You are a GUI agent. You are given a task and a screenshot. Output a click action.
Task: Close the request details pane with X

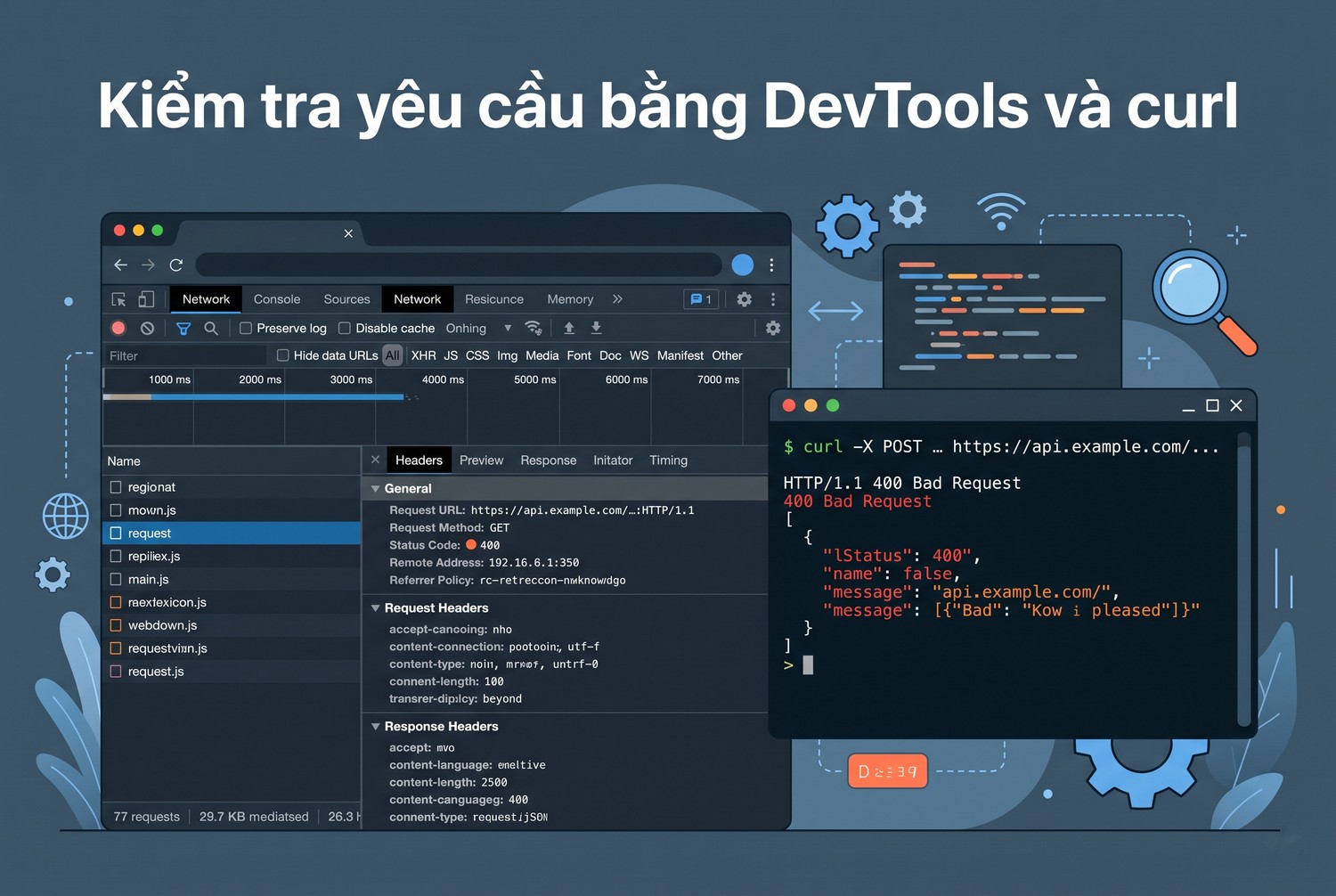pyautogui.click(x=375, y=460)
